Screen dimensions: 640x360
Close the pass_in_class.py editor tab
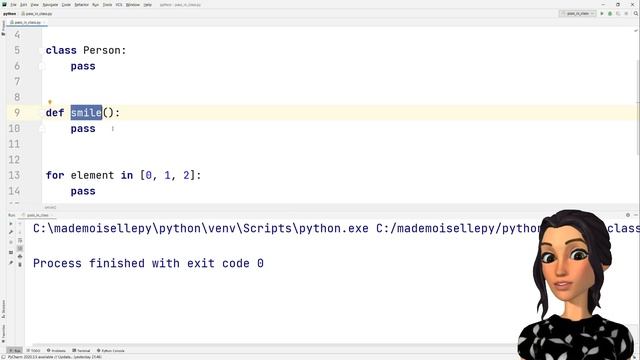44,22
